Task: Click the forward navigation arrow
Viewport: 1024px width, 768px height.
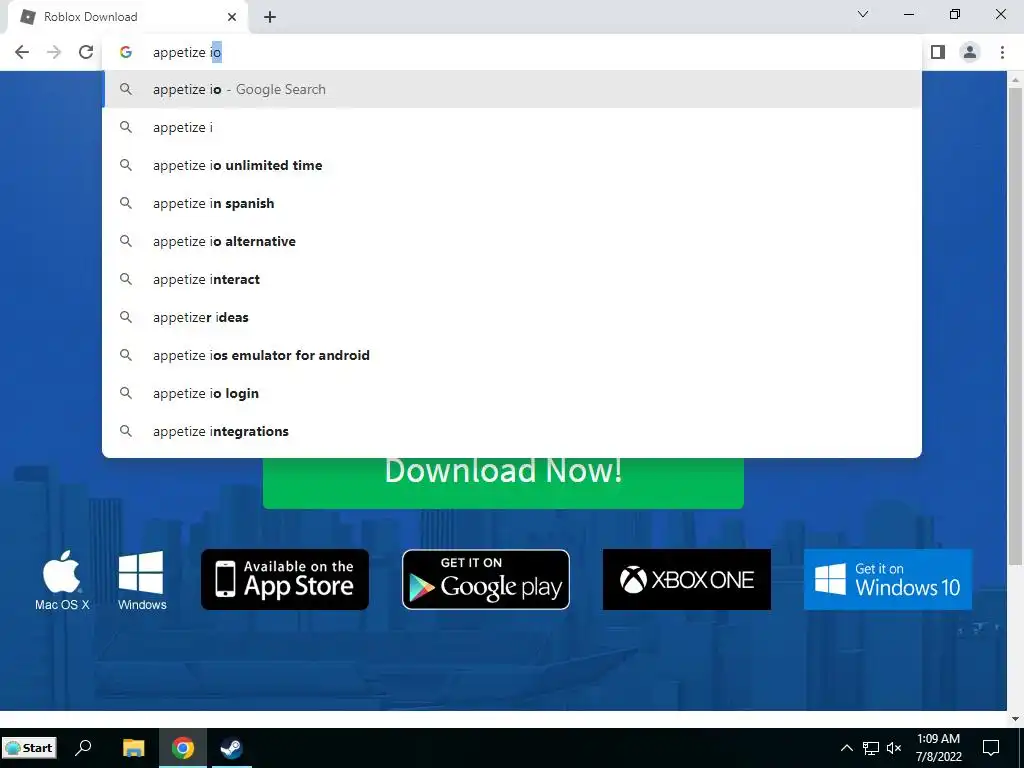Action: pyautogui.click(x=54, y=52)
